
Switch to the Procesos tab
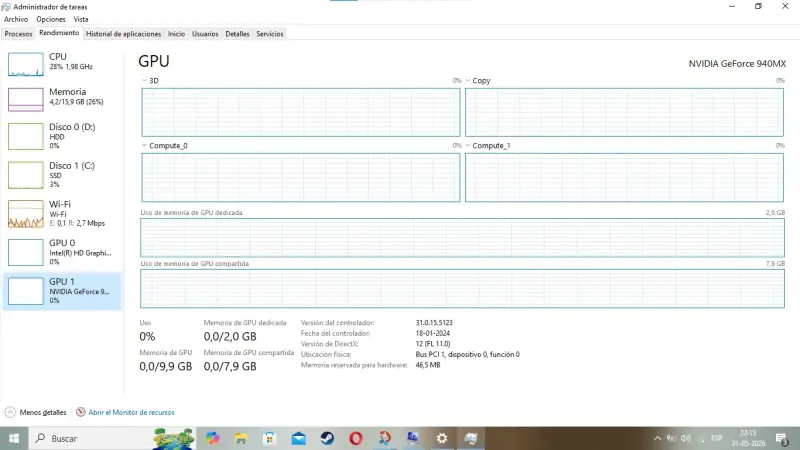coord(18,34)
